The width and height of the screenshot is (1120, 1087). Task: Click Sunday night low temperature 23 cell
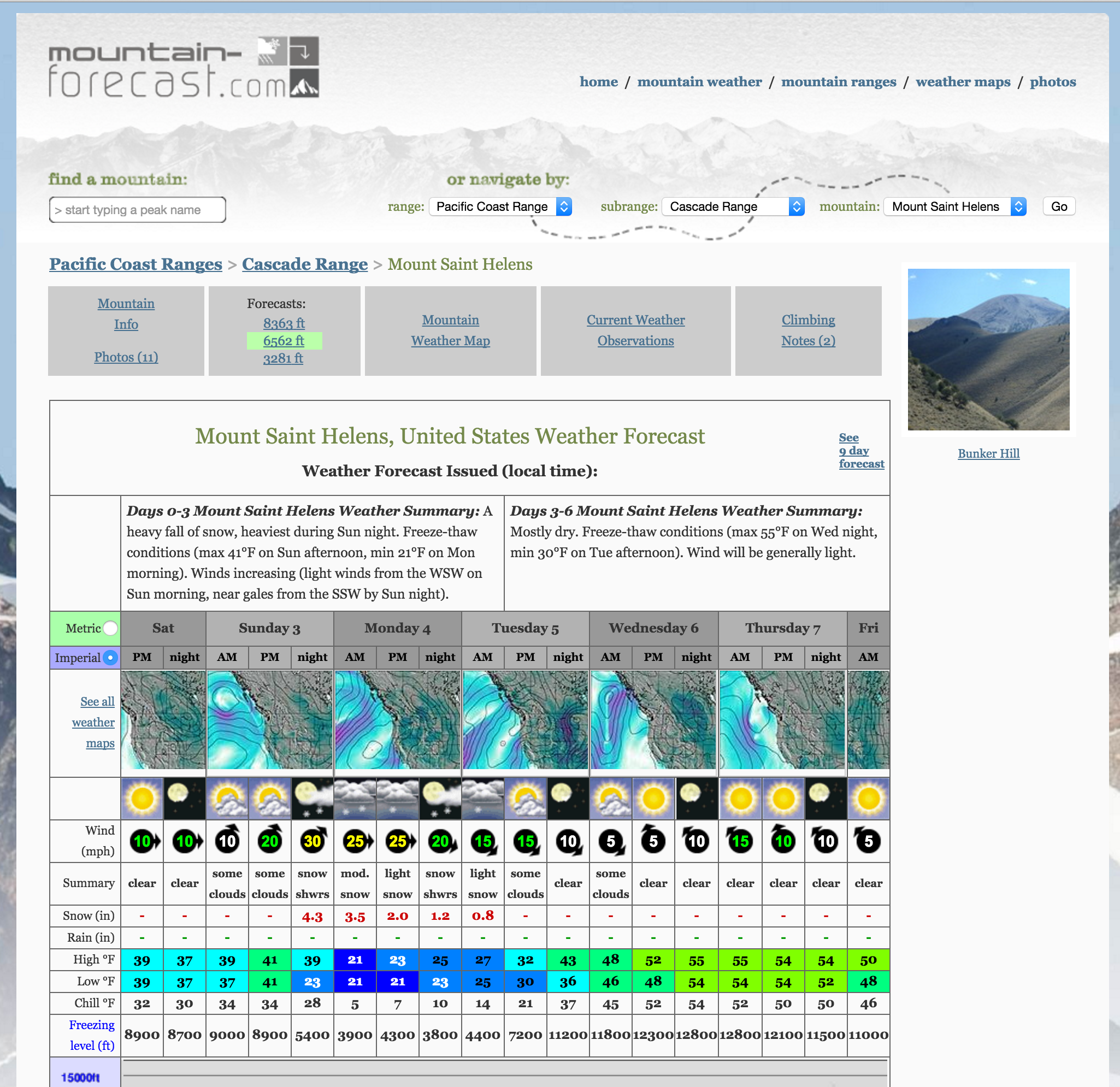tap(313, 982)
